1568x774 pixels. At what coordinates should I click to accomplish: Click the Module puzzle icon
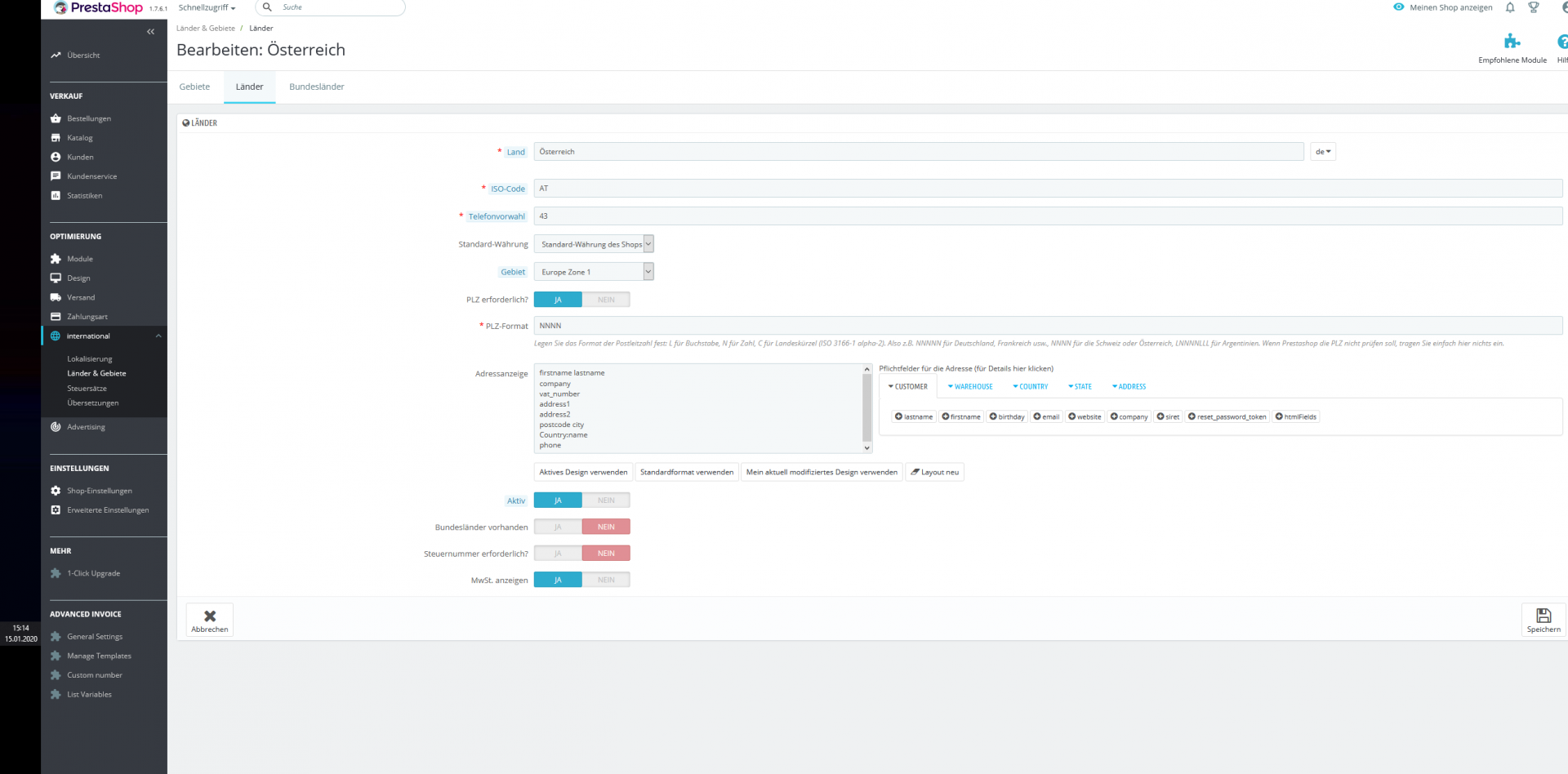[56, 259]
